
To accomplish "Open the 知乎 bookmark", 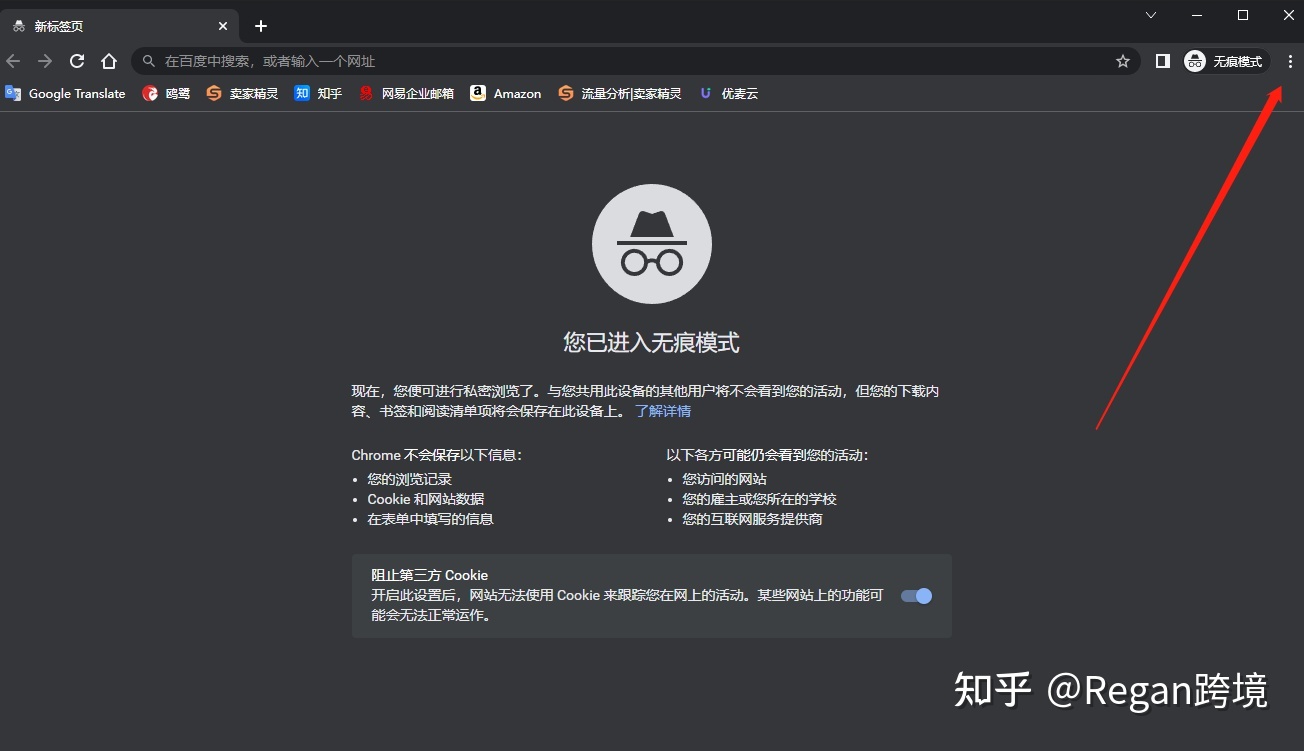I will (318, 93).
